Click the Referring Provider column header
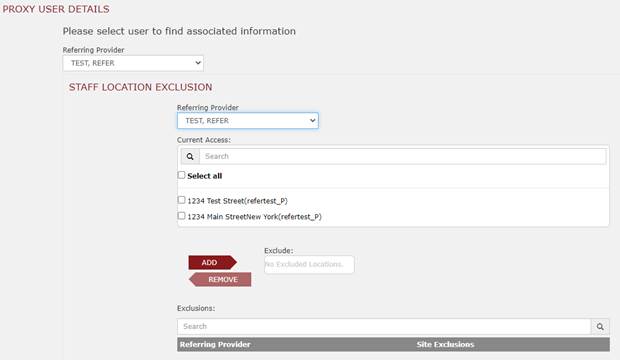This screenshot has width=620, height=360. tap(215, 345)
